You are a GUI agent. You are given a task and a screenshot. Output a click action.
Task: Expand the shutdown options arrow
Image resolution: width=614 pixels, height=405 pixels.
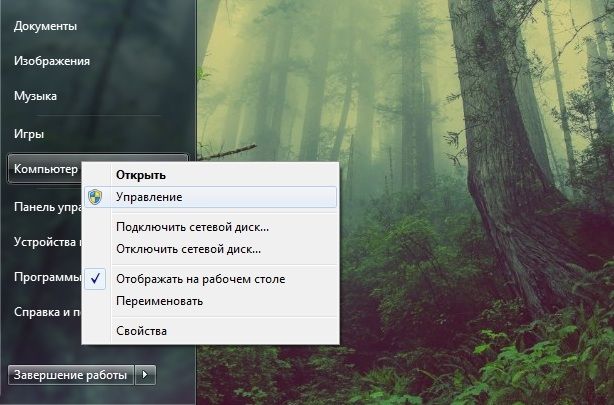click(x=147, y=375)
